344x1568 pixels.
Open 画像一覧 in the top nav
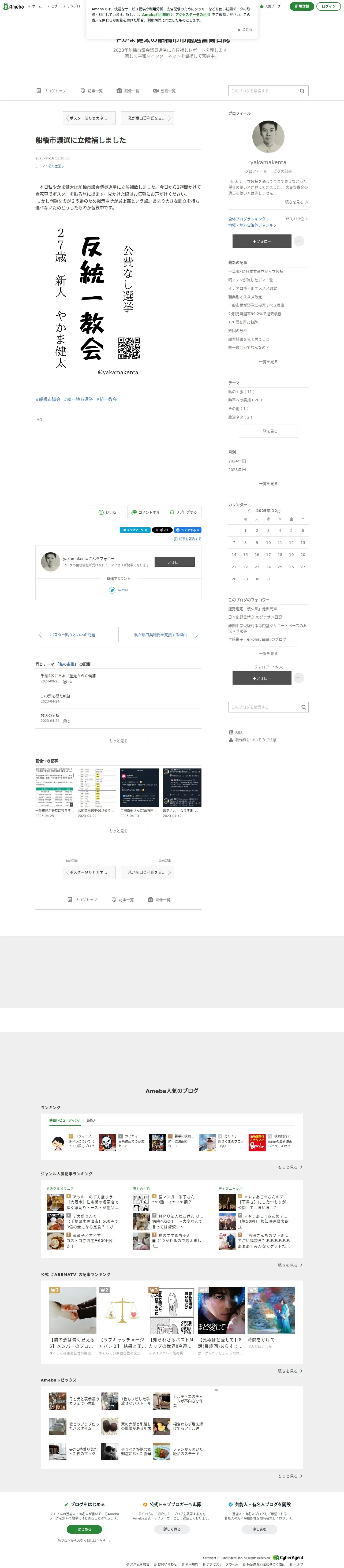tap(128, 91)
